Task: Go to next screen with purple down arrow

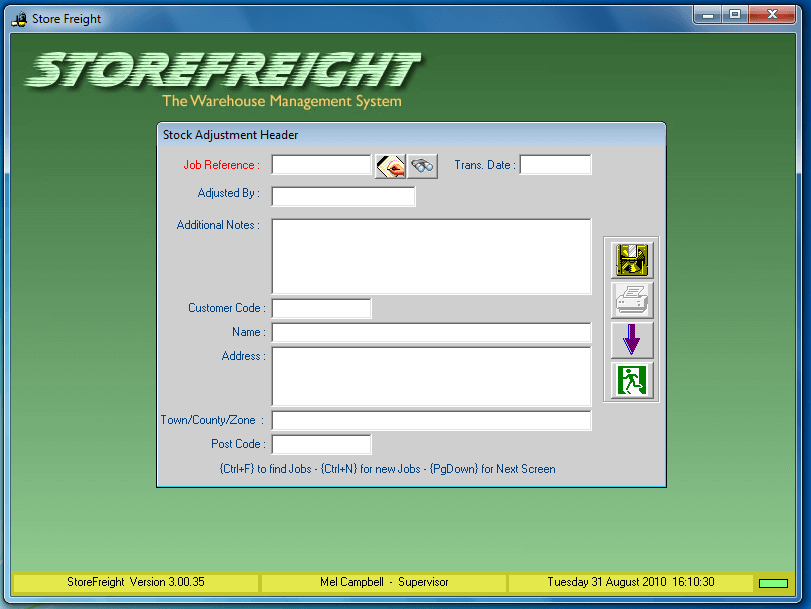Action: coord(632,340)
